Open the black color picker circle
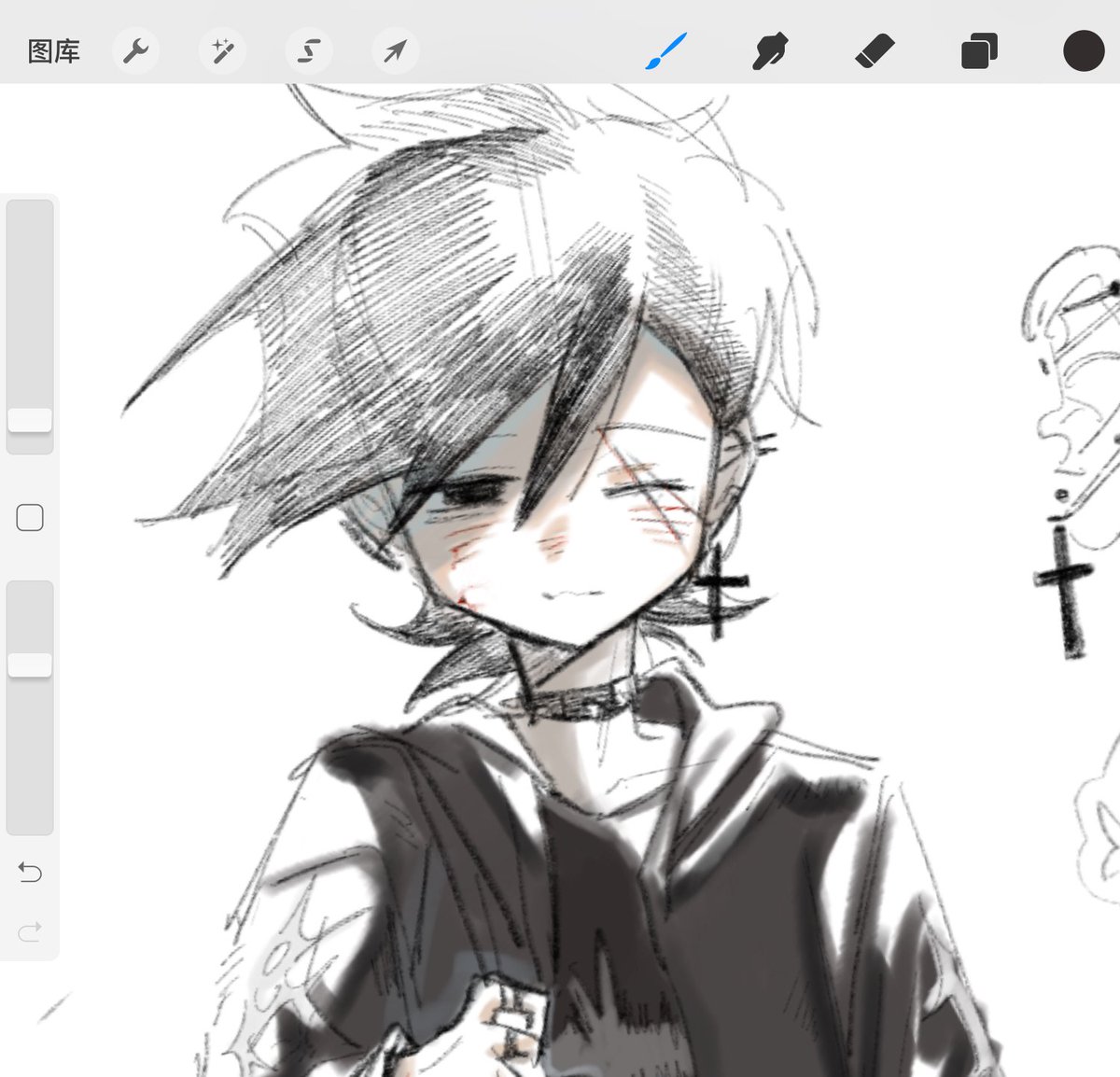 pos(1084,50)
